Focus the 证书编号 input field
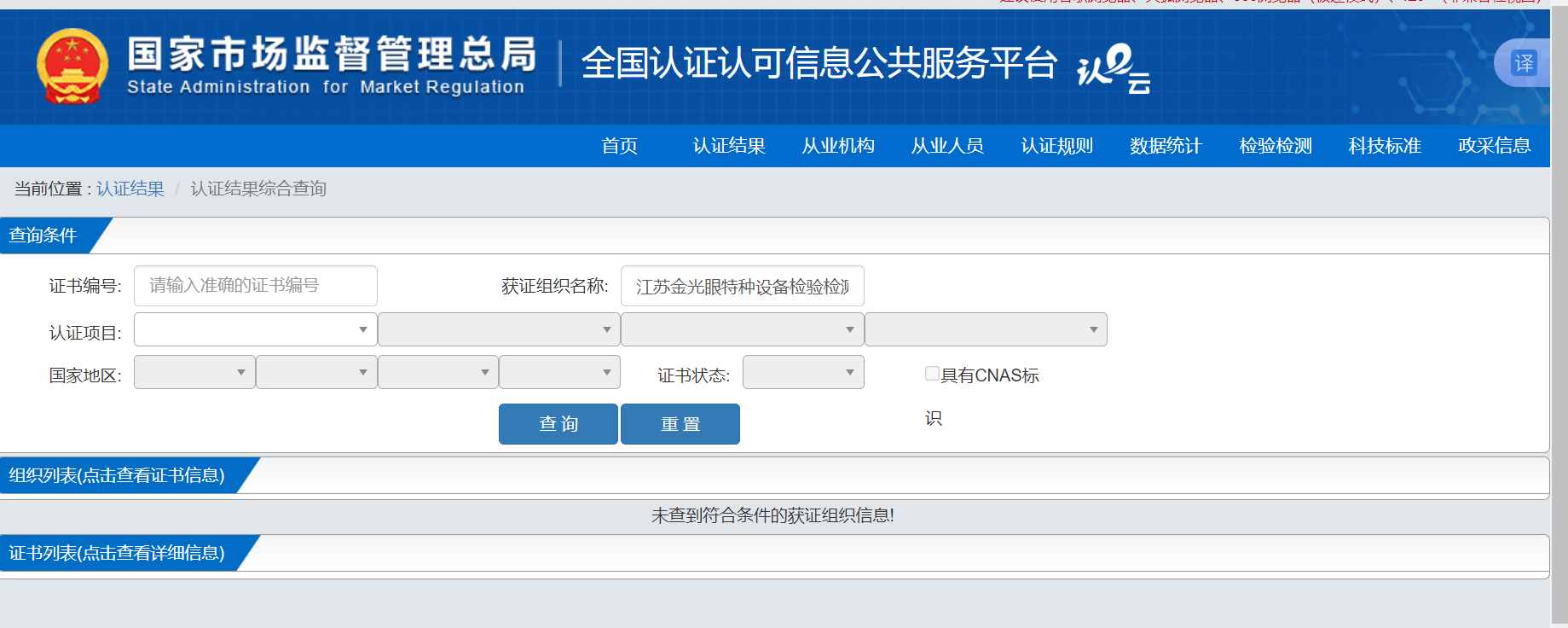The width and height of the screenshot is (1568, 628). click(256, 286)
